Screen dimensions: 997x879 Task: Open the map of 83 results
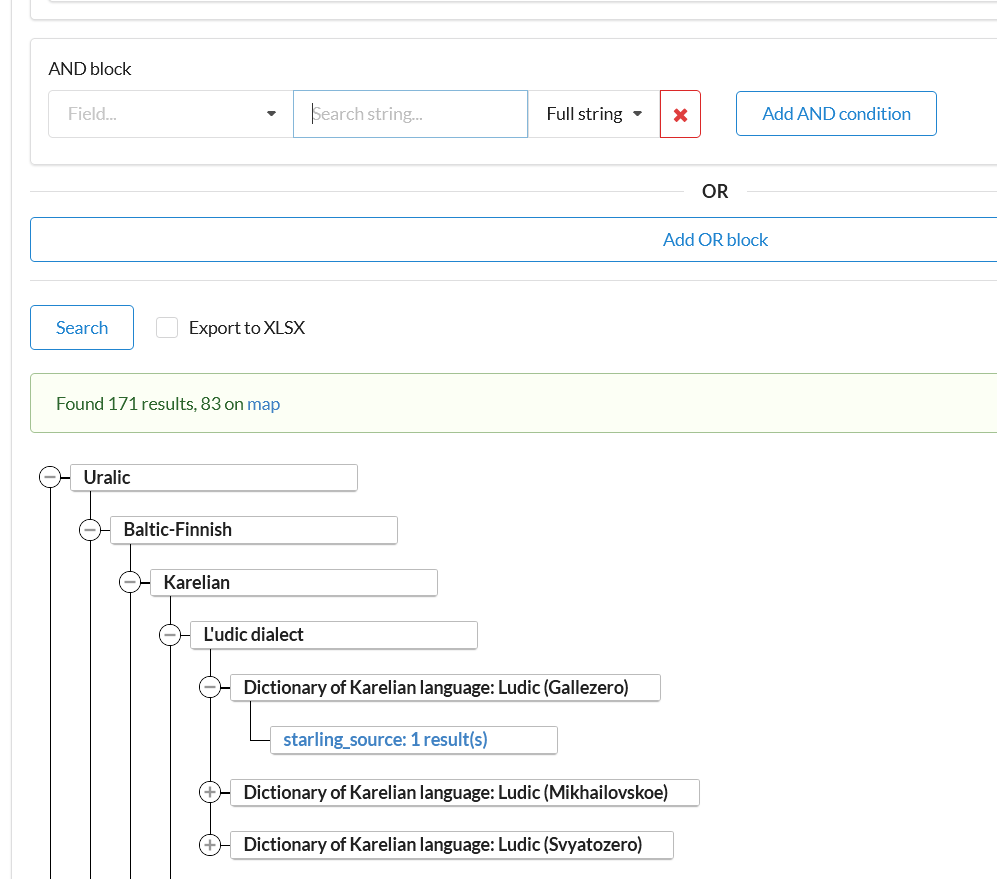(x=263, y=403)
